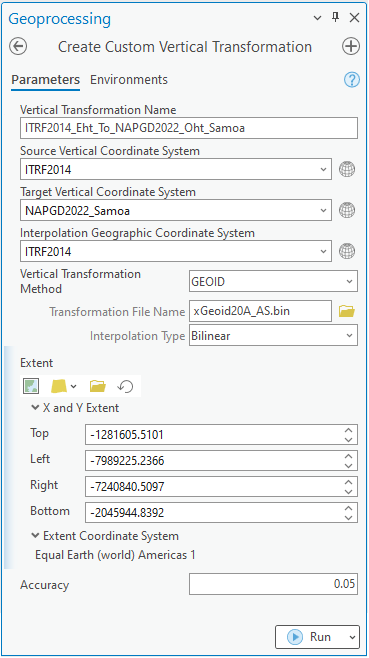Viewport: 369px width, 658px height.
Task: Open the Vertical Transformation Method dropdown
Action: coord(273,282)
